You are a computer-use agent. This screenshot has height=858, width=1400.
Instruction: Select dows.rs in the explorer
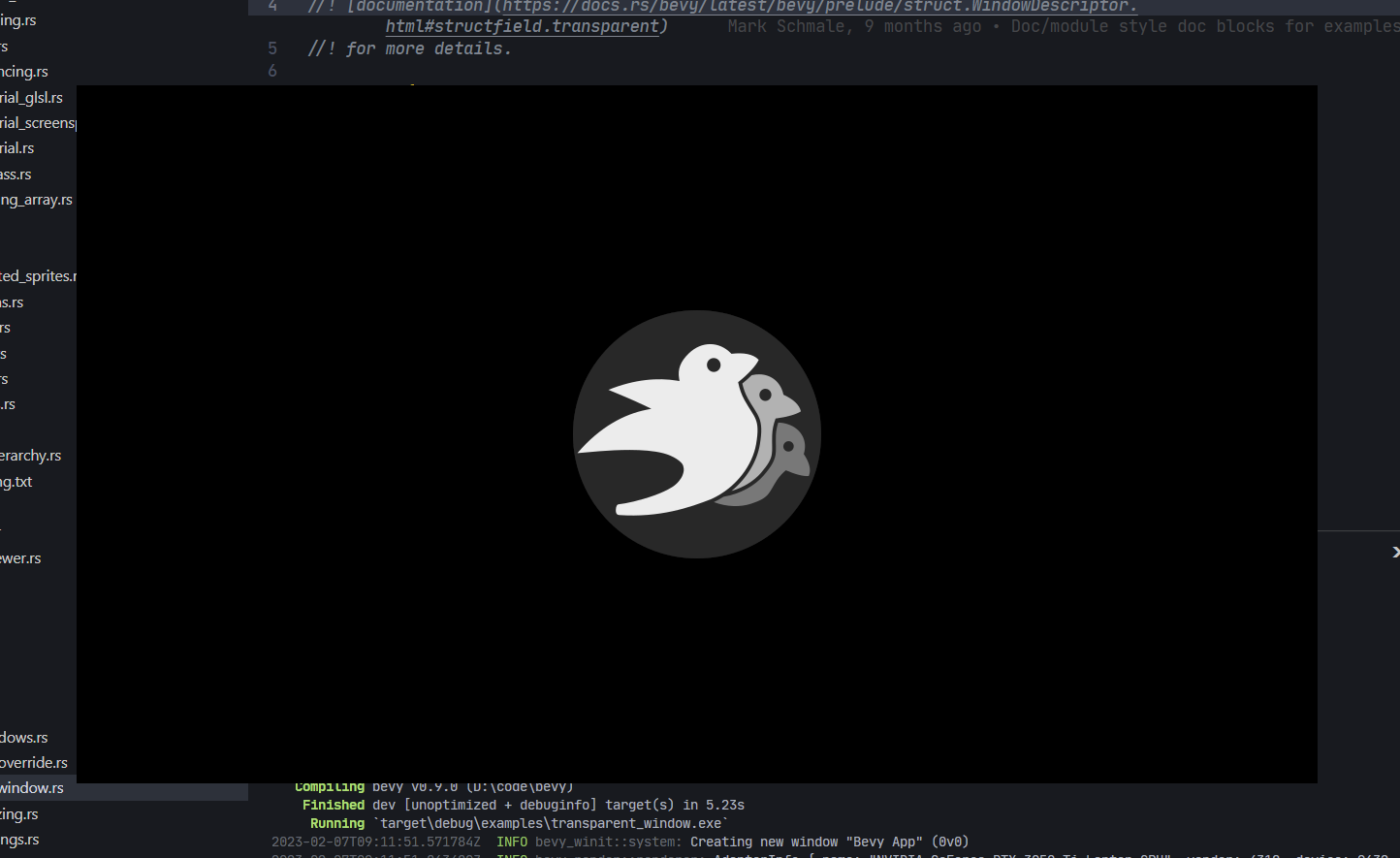click(x=24, y=738)
